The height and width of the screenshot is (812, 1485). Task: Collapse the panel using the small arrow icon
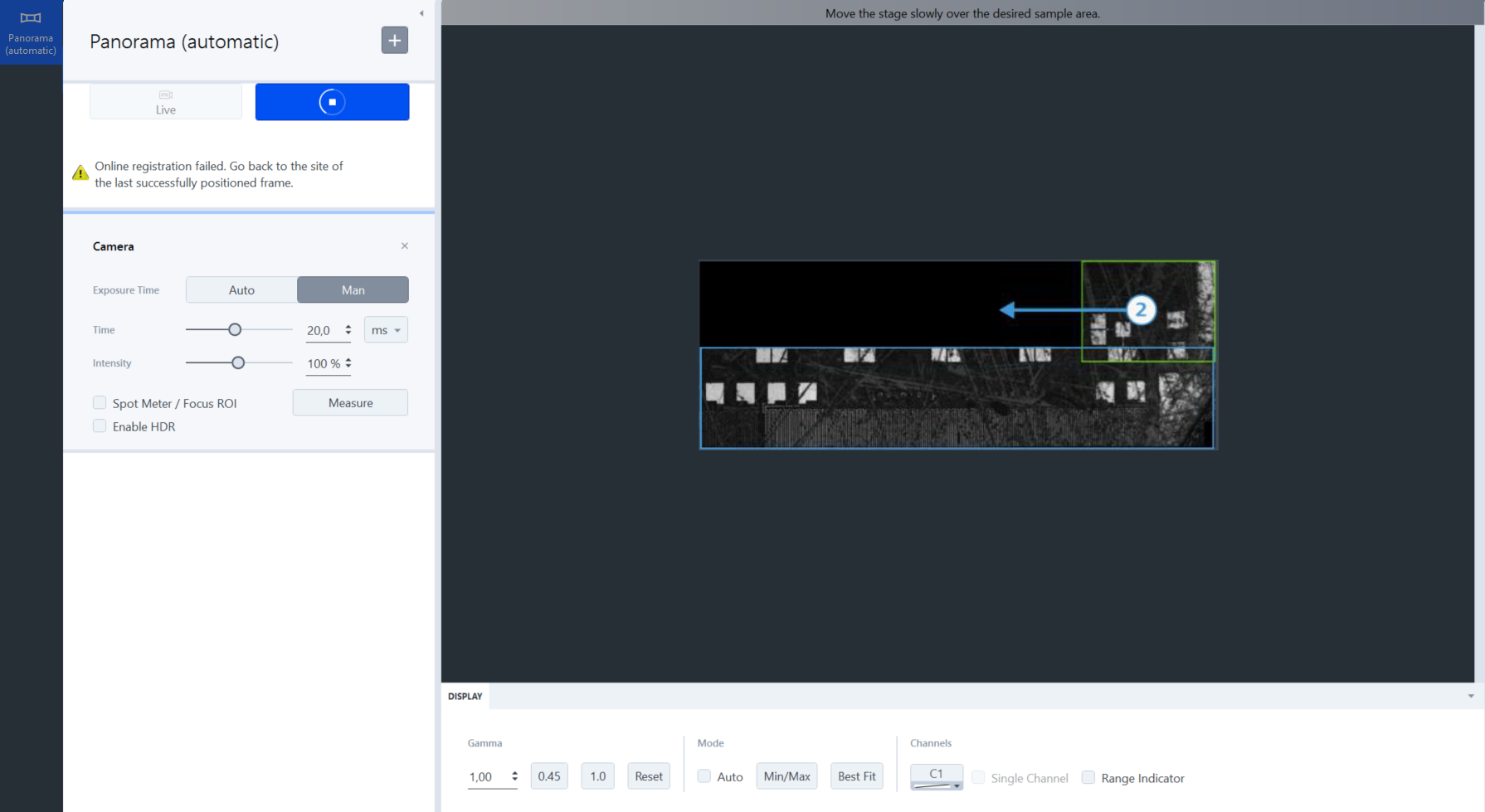pyautogui.click(x=421, y=12)
